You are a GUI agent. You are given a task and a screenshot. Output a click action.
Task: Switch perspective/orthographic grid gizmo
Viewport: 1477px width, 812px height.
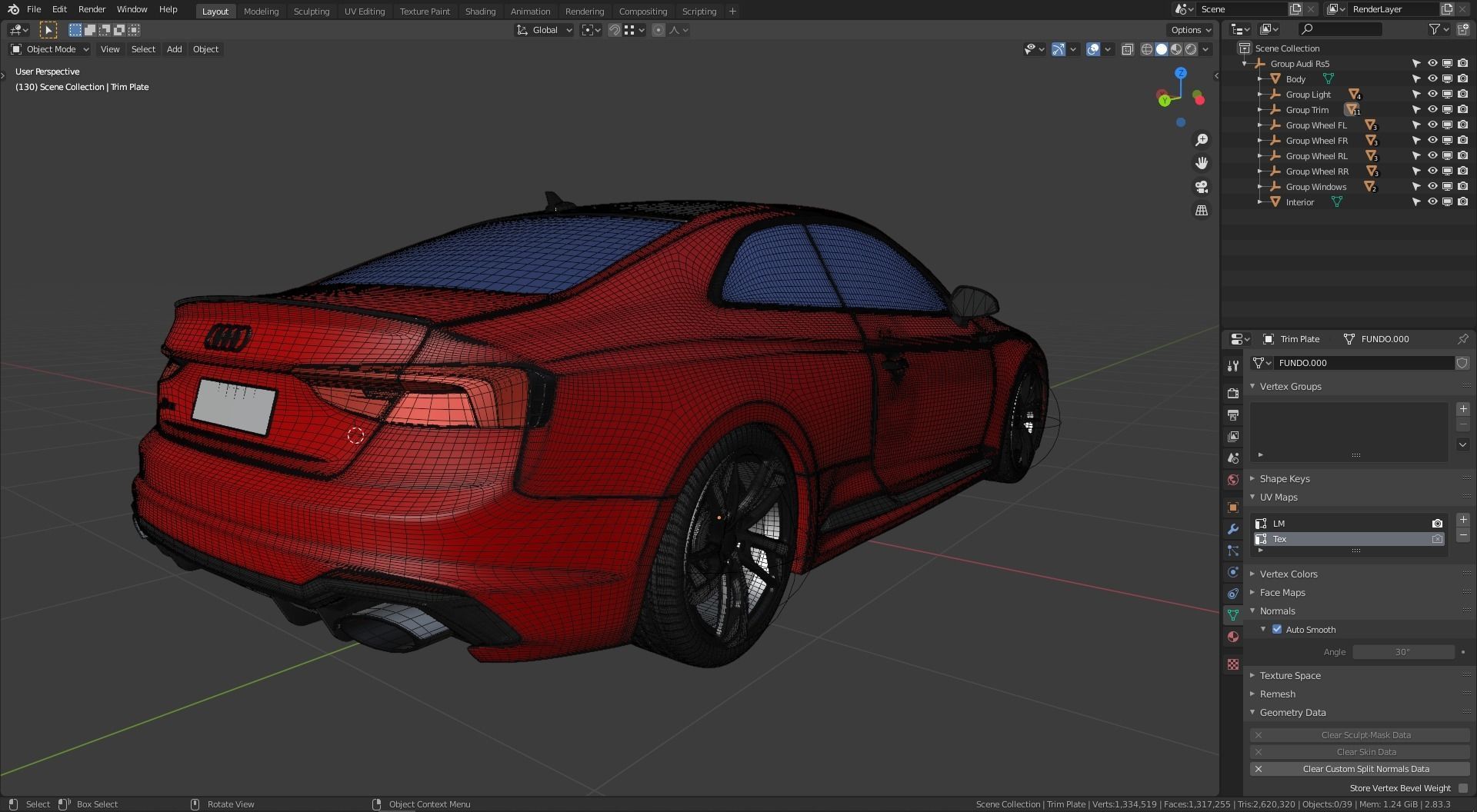click(1201, 210)
